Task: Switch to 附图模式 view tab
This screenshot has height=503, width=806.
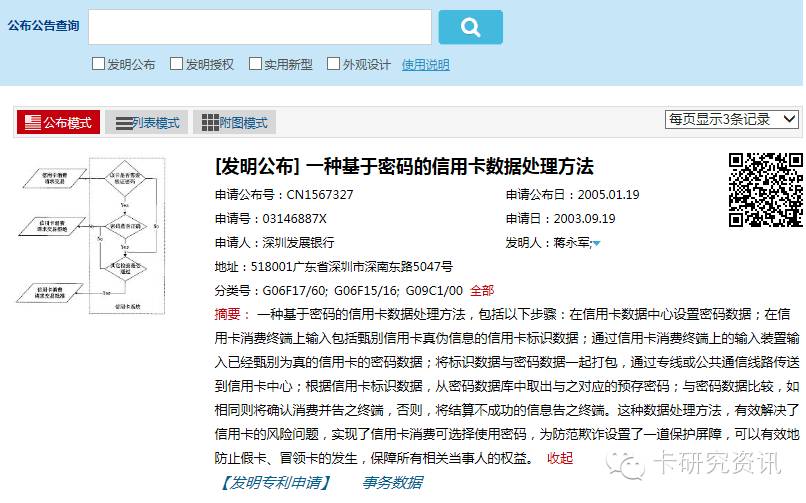Action: 234,122
